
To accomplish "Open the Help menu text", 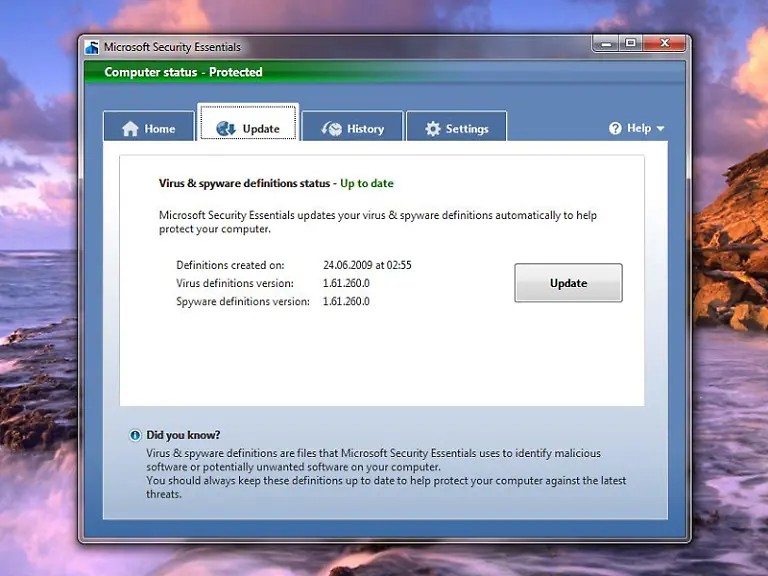I will 638,129.
